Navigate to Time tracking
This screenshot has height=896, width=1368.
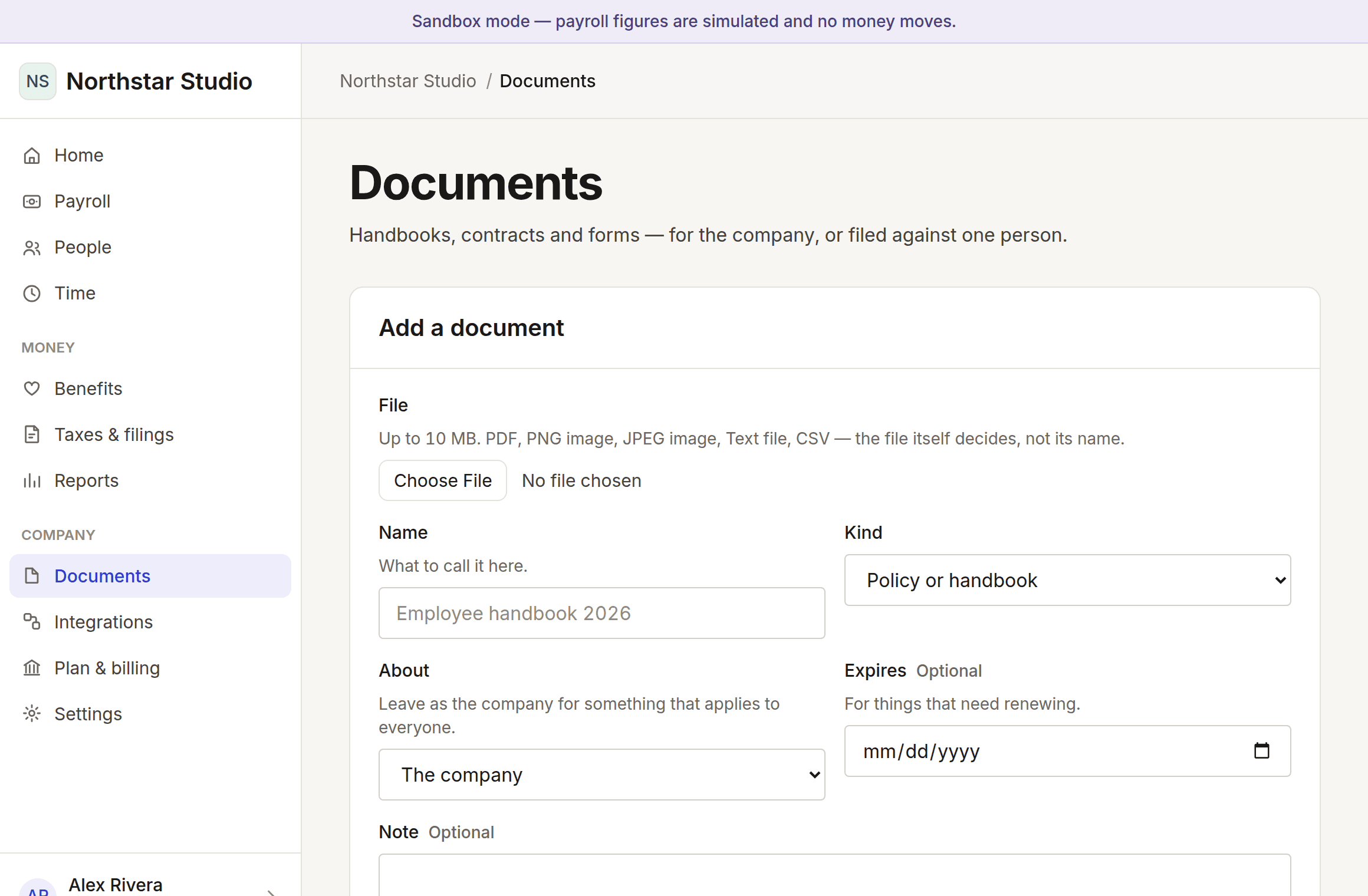click(150, 294)
